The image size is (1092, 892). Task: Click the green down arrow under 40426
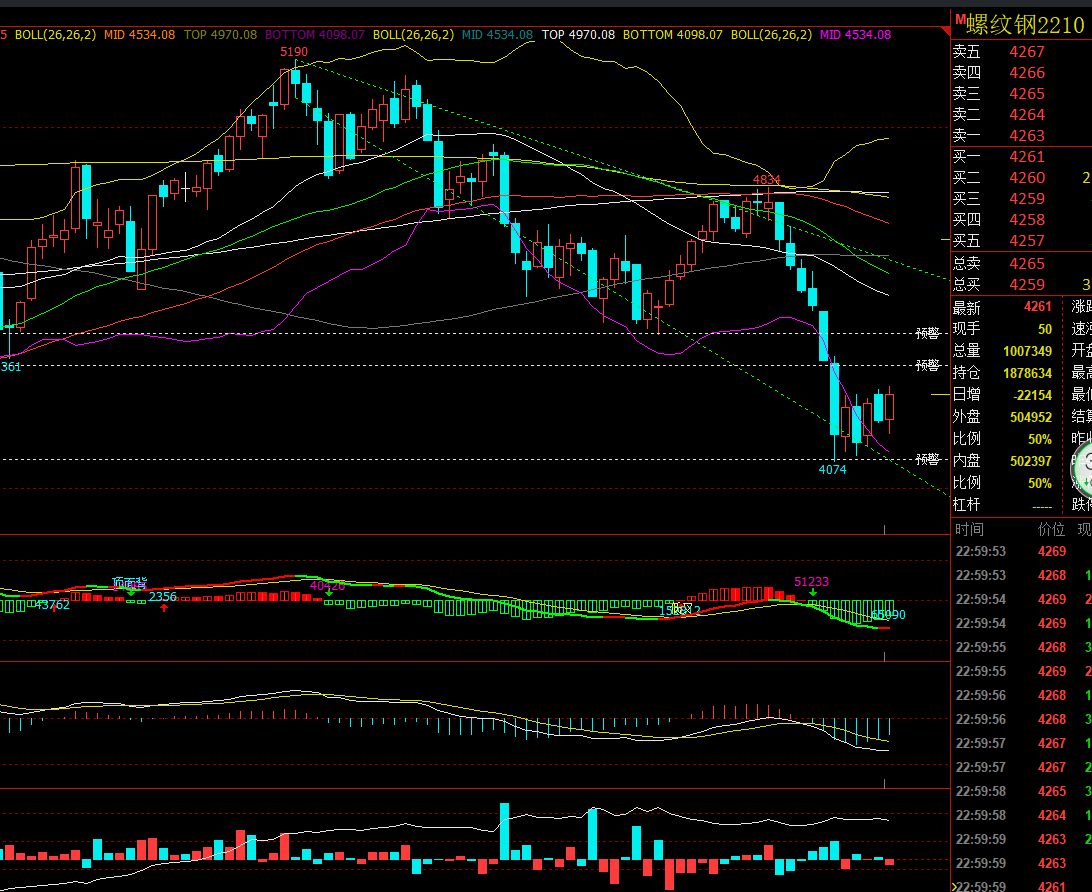[329, 593]
